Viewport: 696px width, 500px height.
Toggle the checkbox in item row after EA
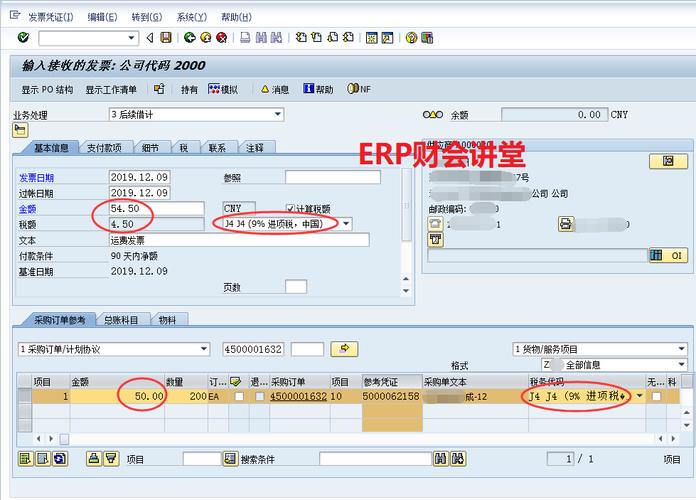[x=239, y=396]
